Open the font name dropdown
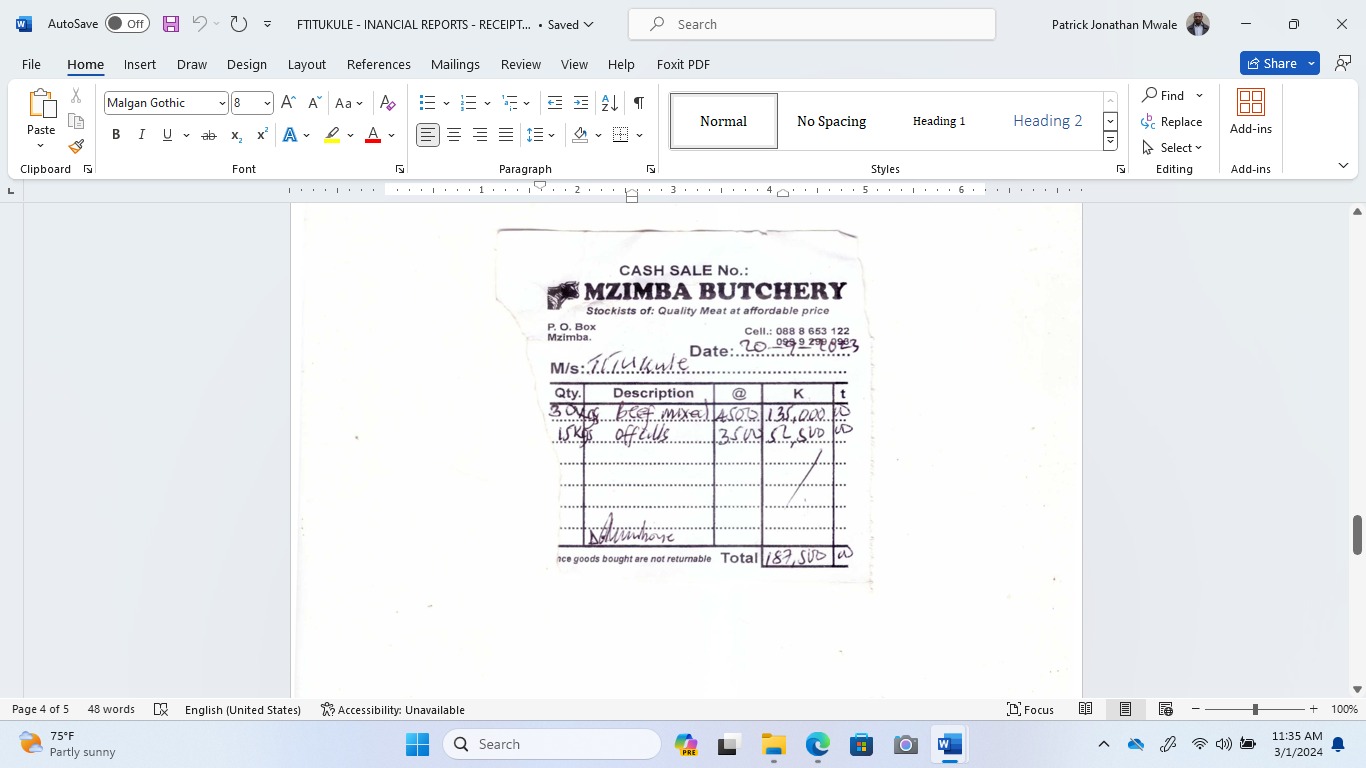The width and height of the screenshot is (1366, 768). click(x=222, y=103)
